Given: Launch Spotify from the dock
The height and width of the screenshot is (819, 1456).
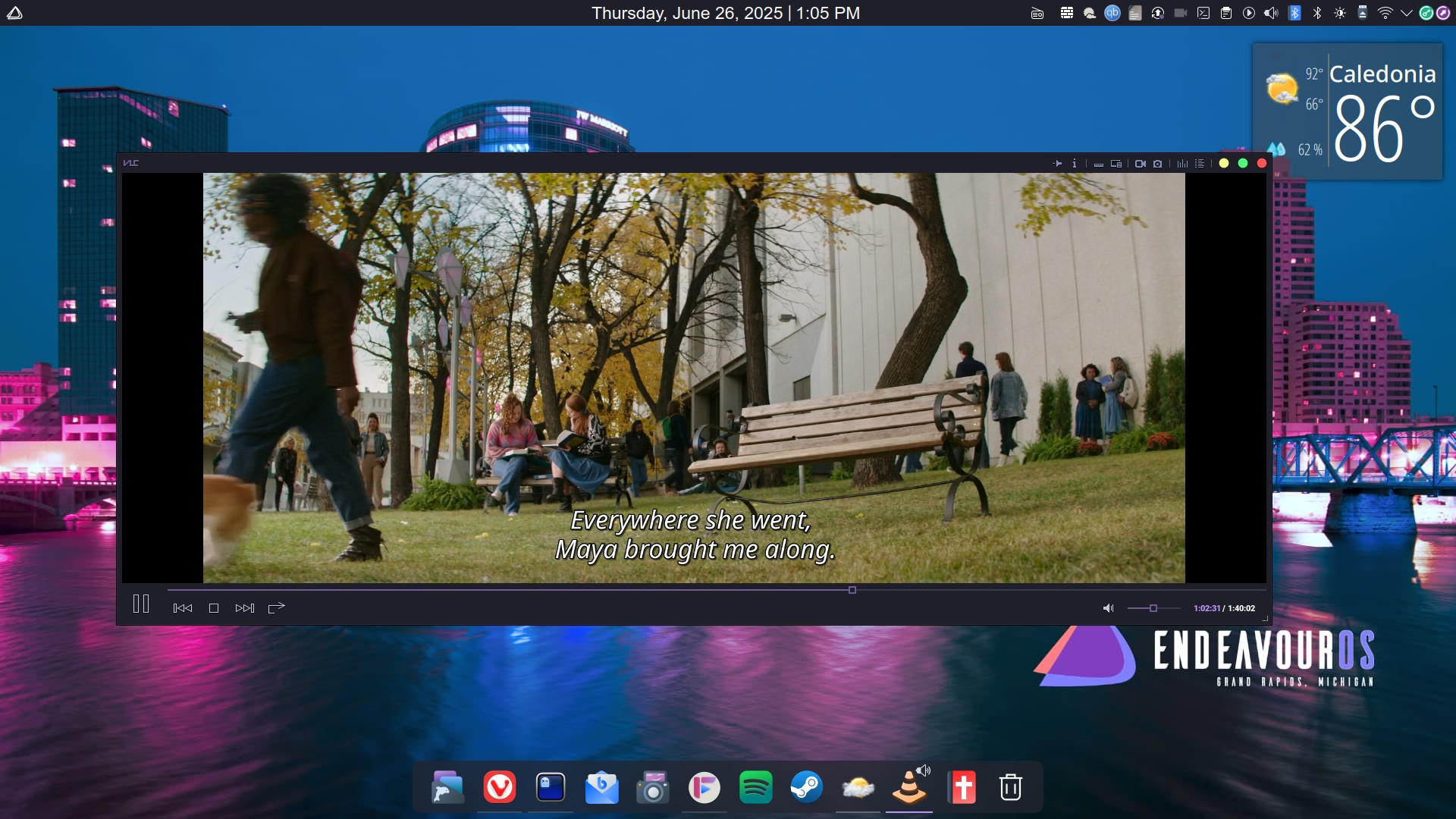Looking at the screenshot, I should [x=755, y=787].
